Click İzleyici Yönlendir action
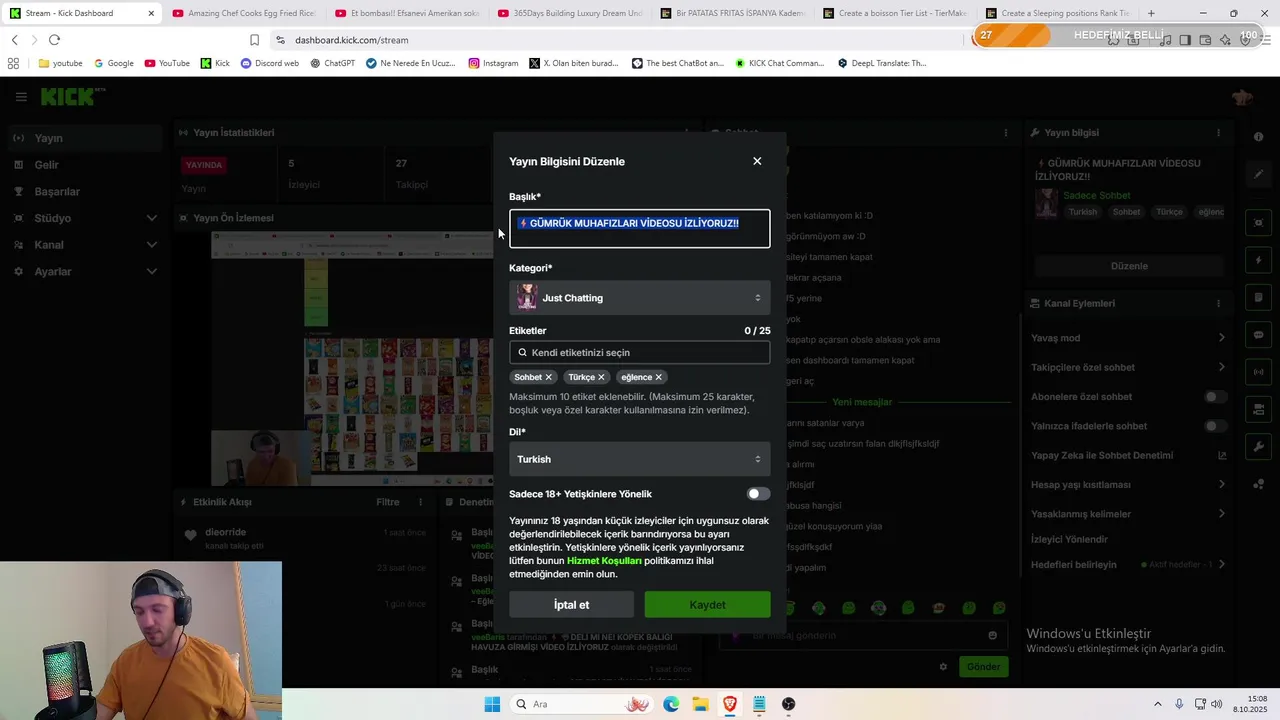This screenshot has height=720, width=1280. 1069,539
